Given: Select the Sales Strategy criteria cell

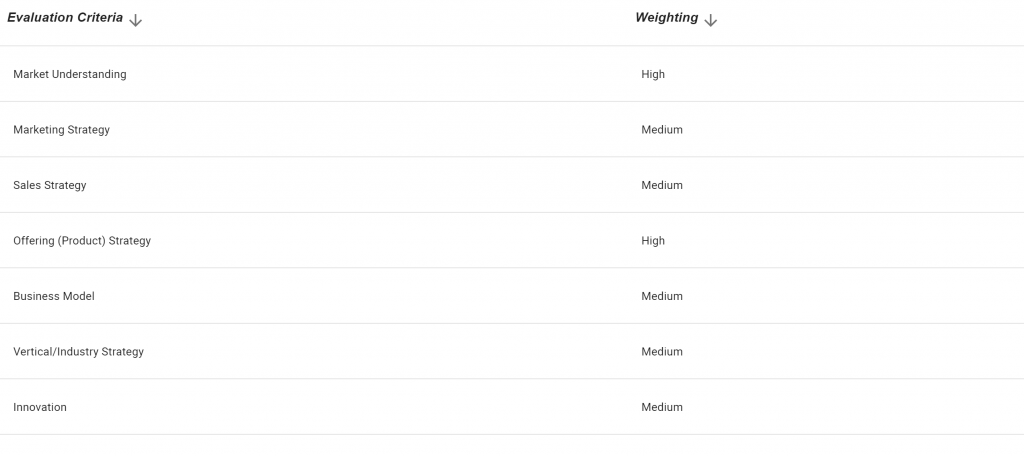Looking at the screenshot, I should pyautogui.click(x=50, y=186).
